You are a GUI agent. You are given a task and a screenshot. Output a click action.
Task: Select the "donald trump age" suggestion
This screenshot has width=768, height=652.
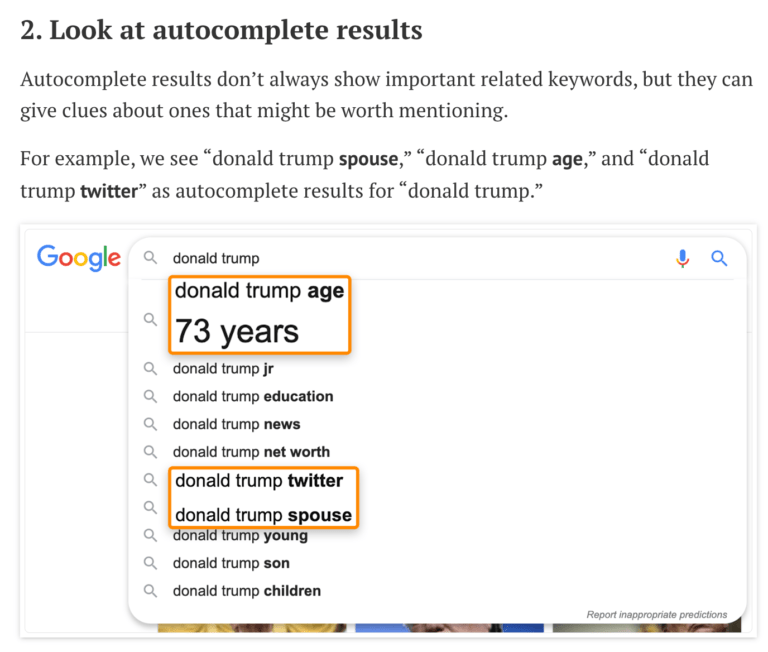click(259, 291)
